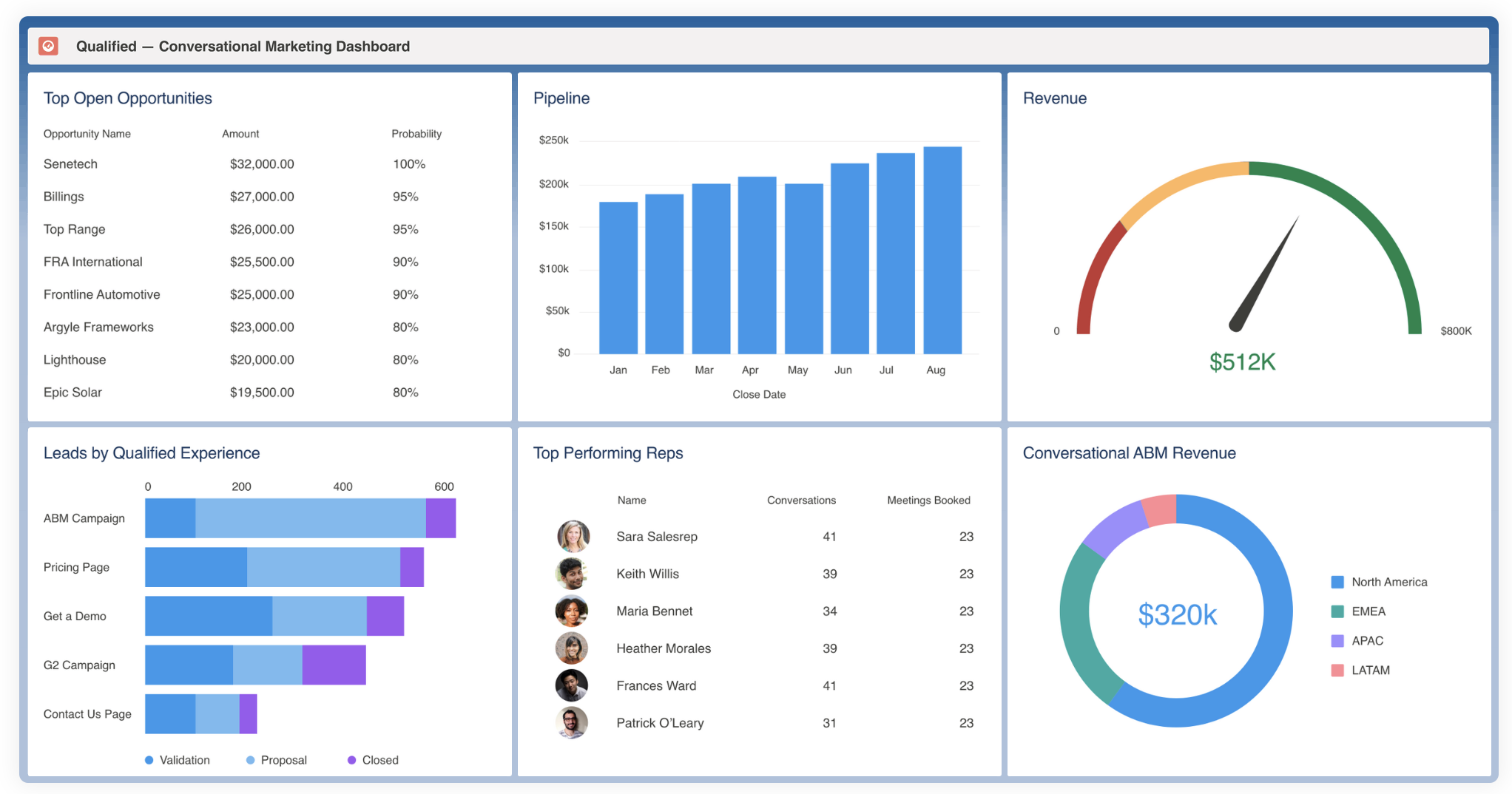Click ABM Campaign Closed purple segment
Screen dimensions: 1512x794
(441, 518)
